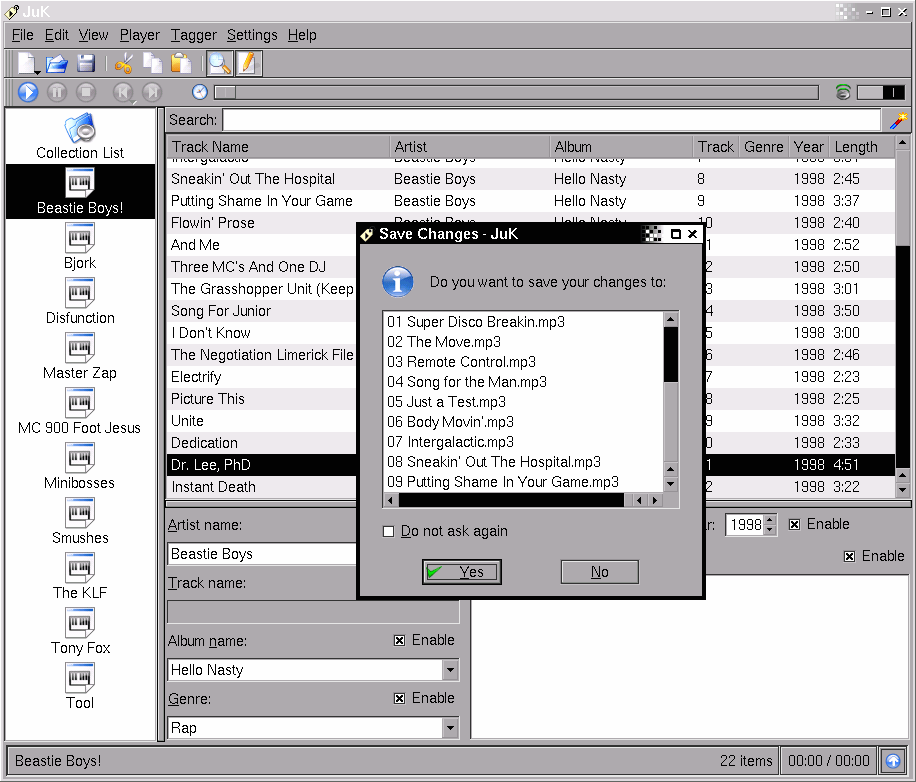Screen dimensions: 916x782
Task: Toggle the magnifier search bar icon
Action: (x=219, y=64)
